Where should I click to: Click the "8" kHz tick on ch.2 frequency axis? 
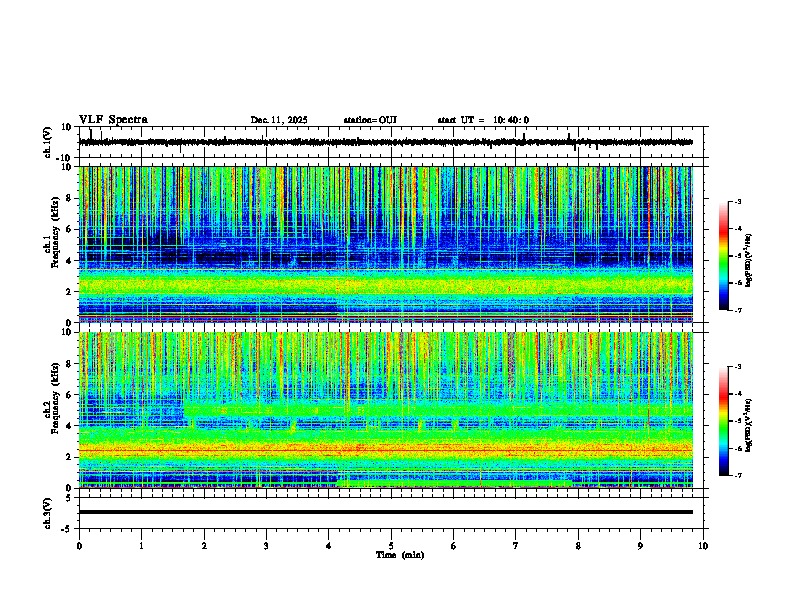[x=69, y=364]
